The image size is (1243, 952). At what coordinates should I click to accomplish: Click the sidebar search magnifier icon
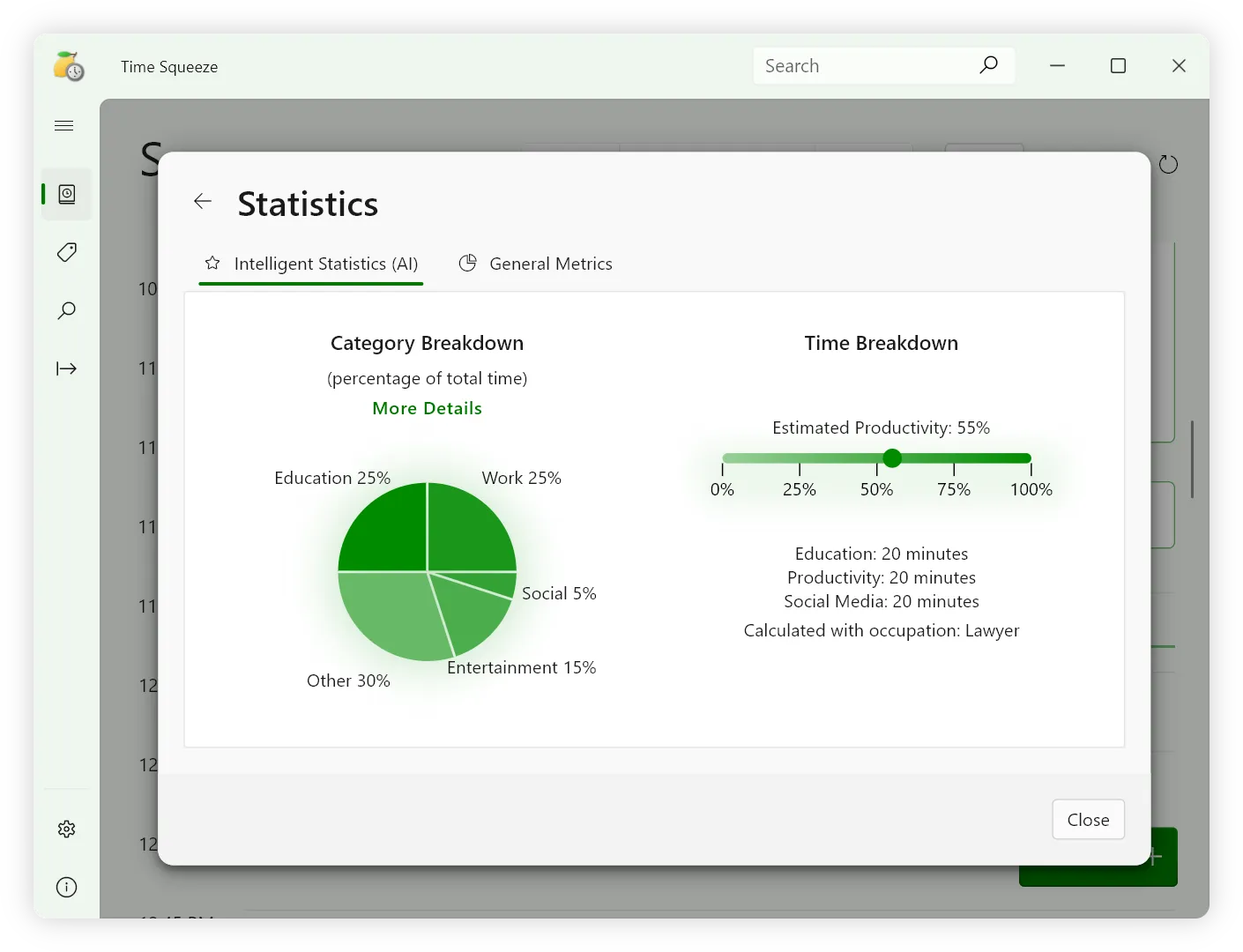pyautogui.click(x=67, y=310)
